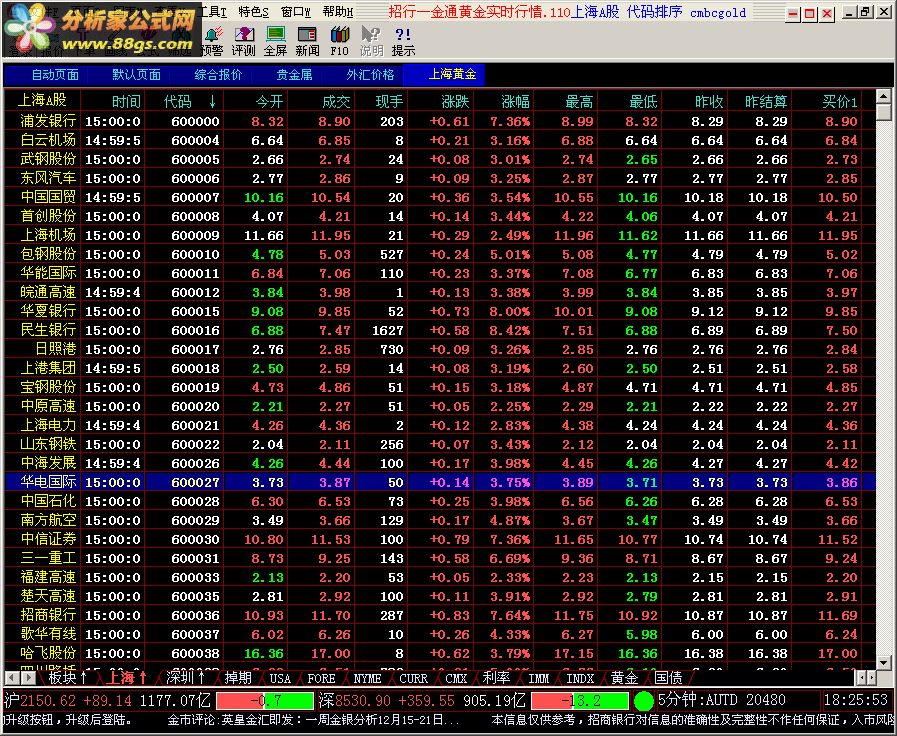Select the 华电国际 highlighted row
Screen dimensions: 897x736
tap(440, 482)
